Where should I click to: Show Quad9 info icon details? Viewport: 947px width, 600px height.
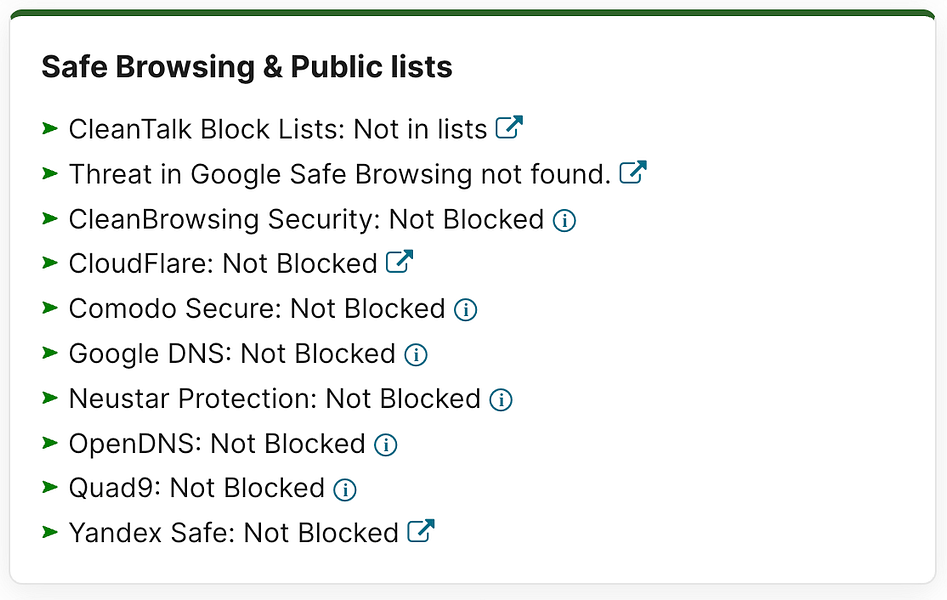click(345, 489)
